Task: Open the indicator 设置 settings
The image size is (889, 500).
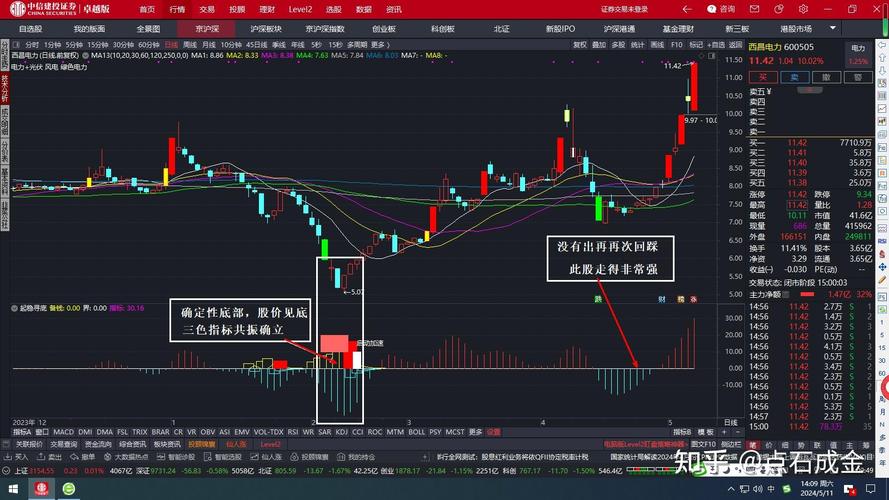Action: click(494, 432)
